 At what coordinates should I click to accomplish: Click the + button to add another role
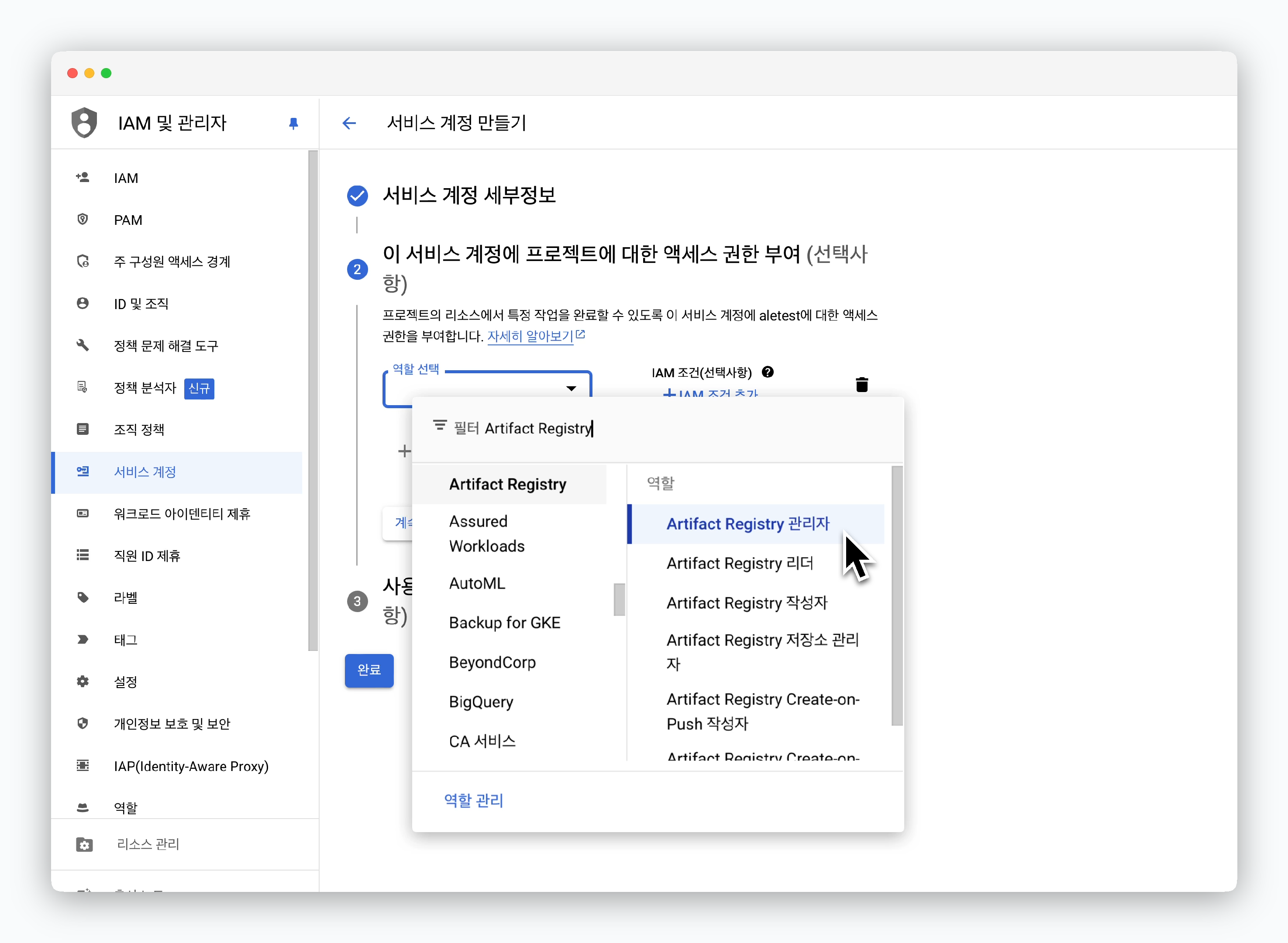pos(404,451)
